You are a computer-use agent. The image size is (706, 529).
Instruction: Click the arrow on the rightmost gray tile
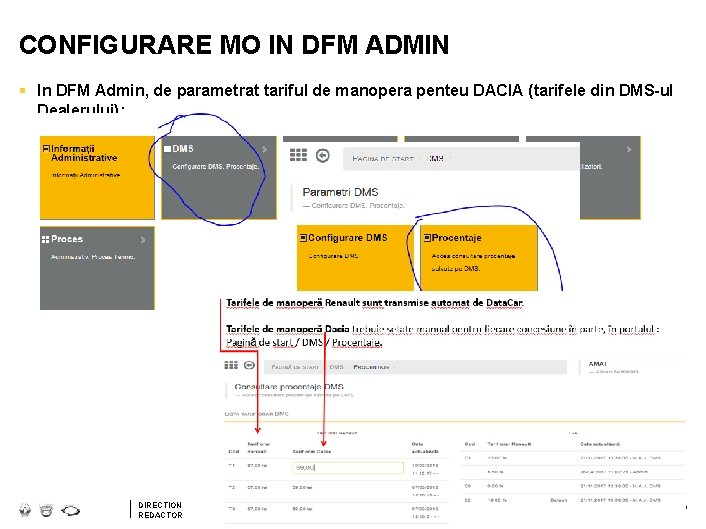629,149
